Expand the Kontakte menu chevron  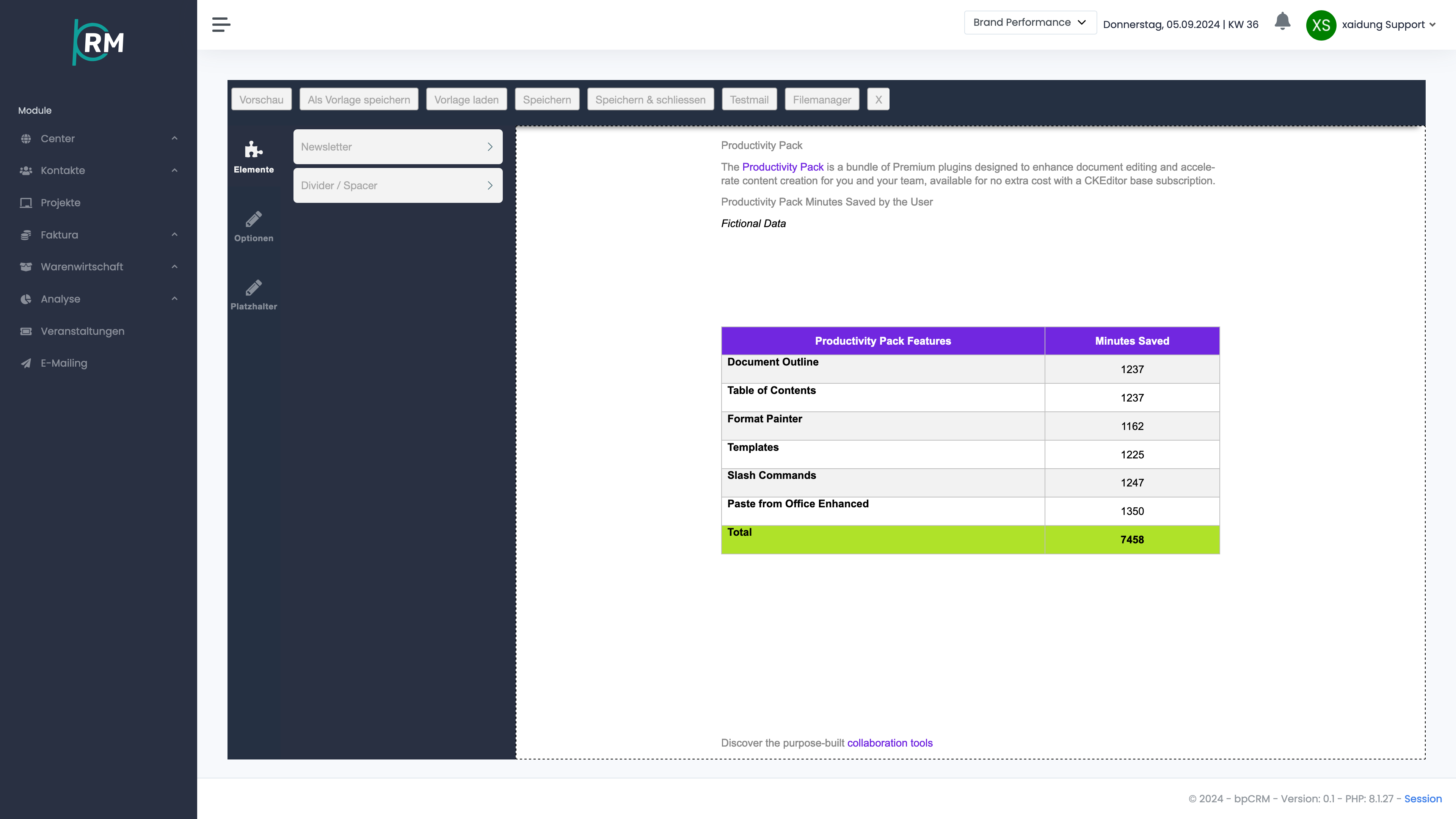pyautogui.click(x=175, y=171)
